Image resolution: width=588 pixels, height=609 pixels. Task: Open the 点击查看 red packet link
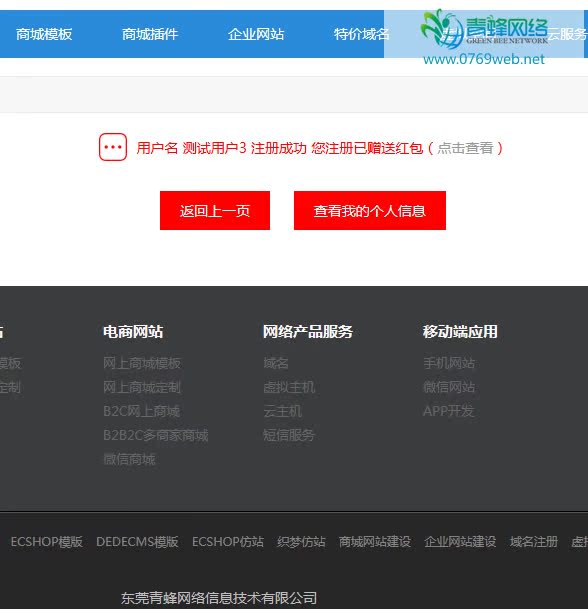(x=465, y=148)
